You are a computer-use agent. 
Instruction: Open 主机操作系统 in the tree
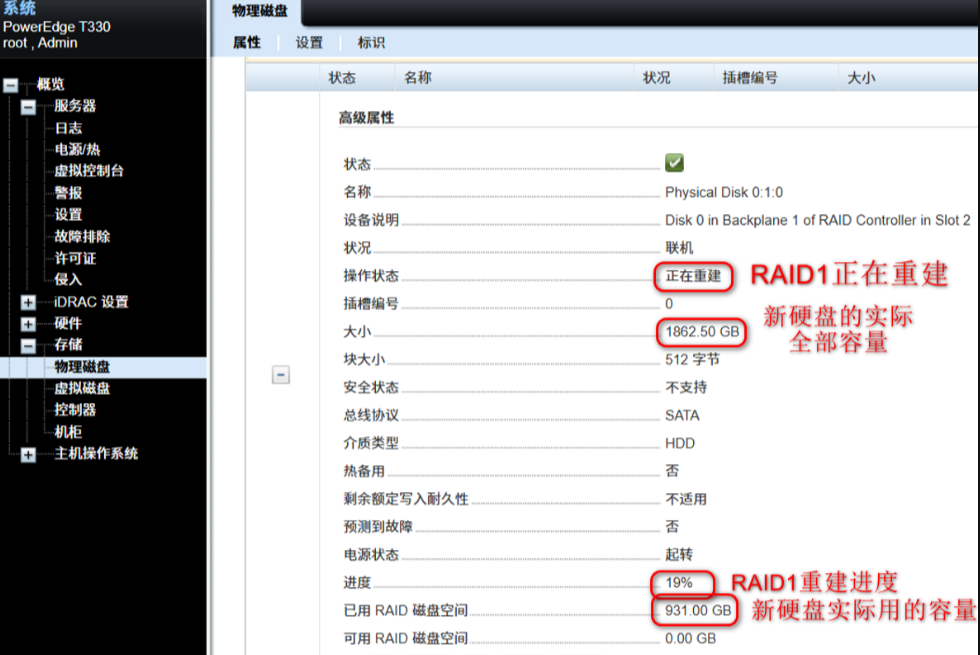[96, 453]
